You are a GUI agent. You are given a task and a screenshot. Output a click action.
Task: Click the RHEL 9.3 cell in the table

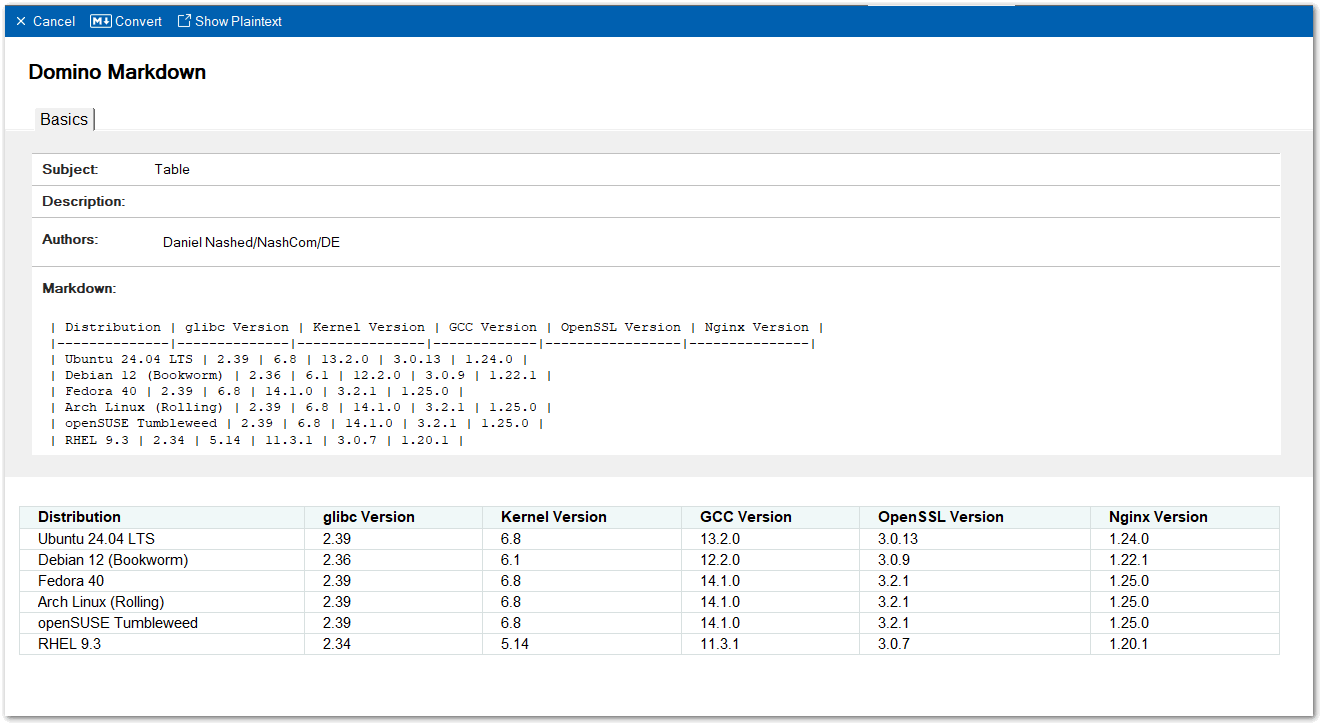pyautogui.click(x=69, y=644)
